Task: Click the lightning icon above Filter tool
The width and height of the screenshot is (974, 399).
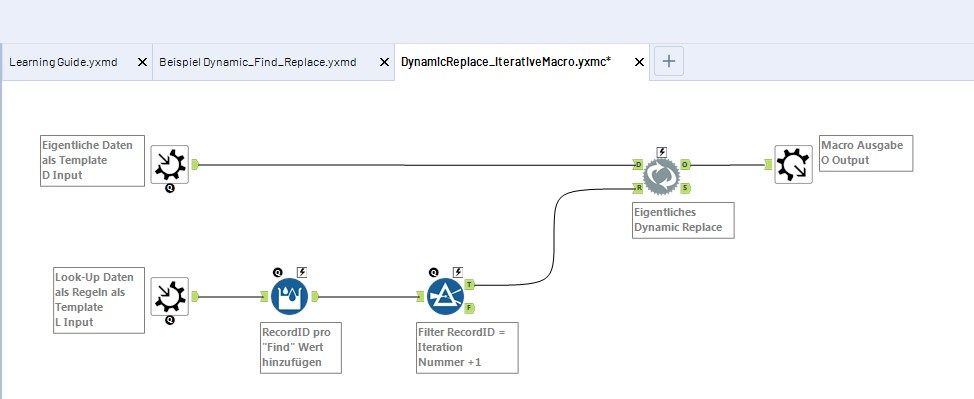Action: click(458, 272)
